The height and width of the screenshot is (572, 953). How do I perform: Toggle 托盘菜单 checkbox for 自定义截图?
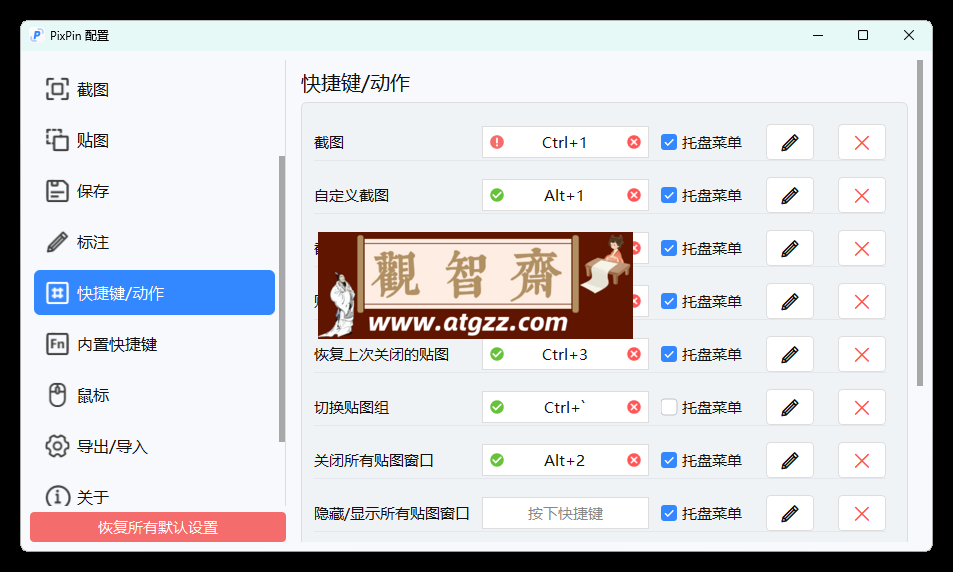(669, 195)
